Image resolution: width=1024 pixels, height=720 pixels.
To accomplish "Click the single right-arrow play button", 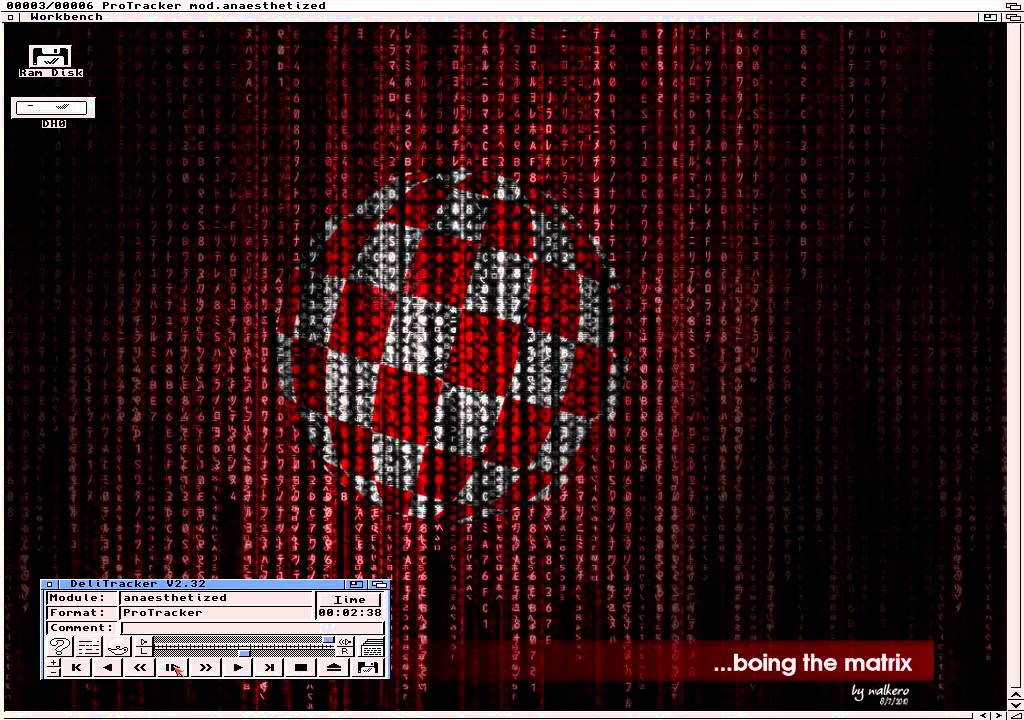I will [x=238, y=668].
